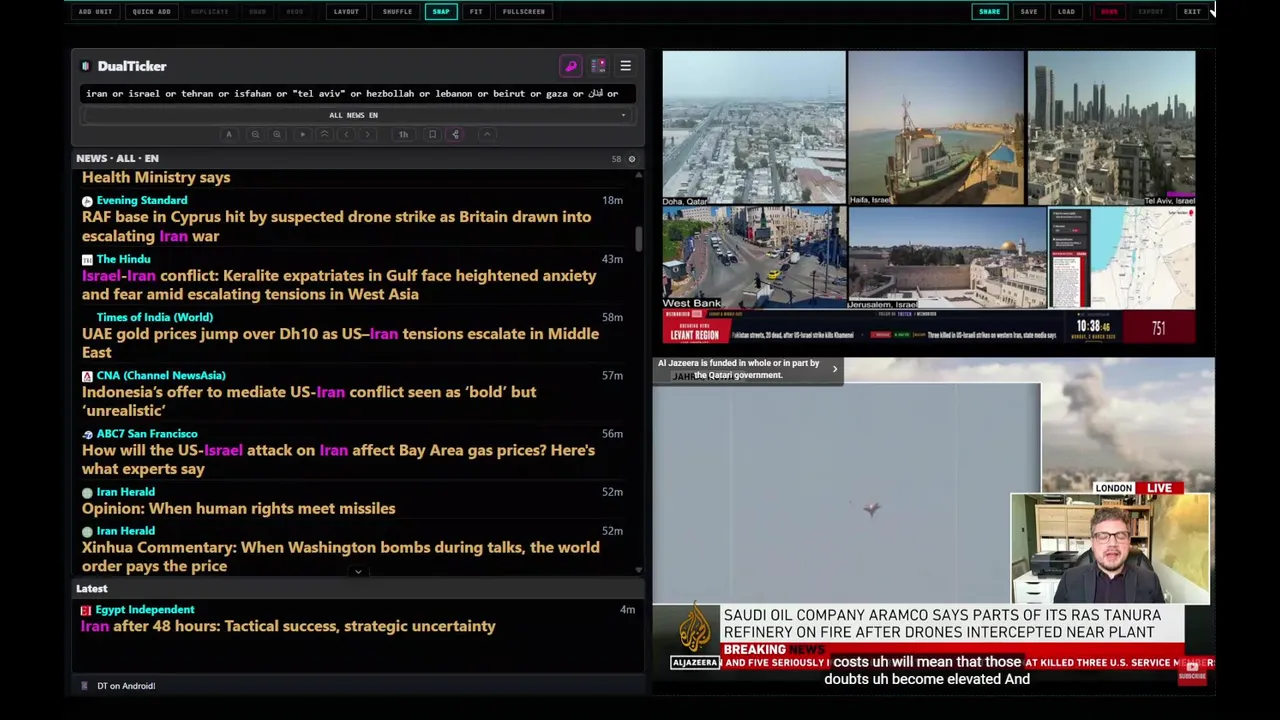Click the ADD UNIT button
Viewport: 1280px width, 720px height.
pos(95,12)
